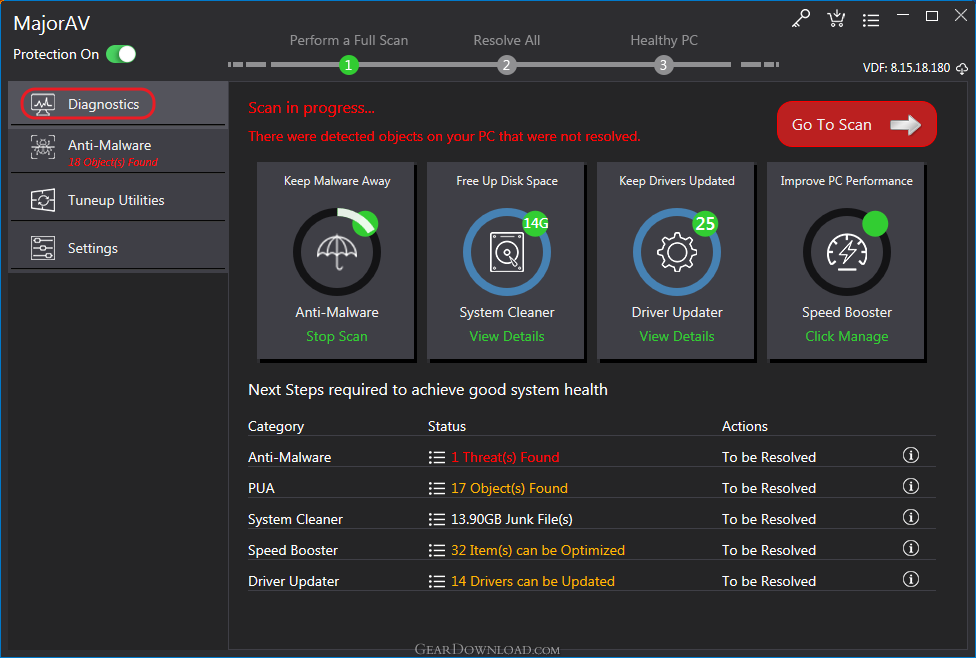Screen dimensions: 976x658
Task: Open the list menu icon in title bar
Action: [x=871, y=21]
